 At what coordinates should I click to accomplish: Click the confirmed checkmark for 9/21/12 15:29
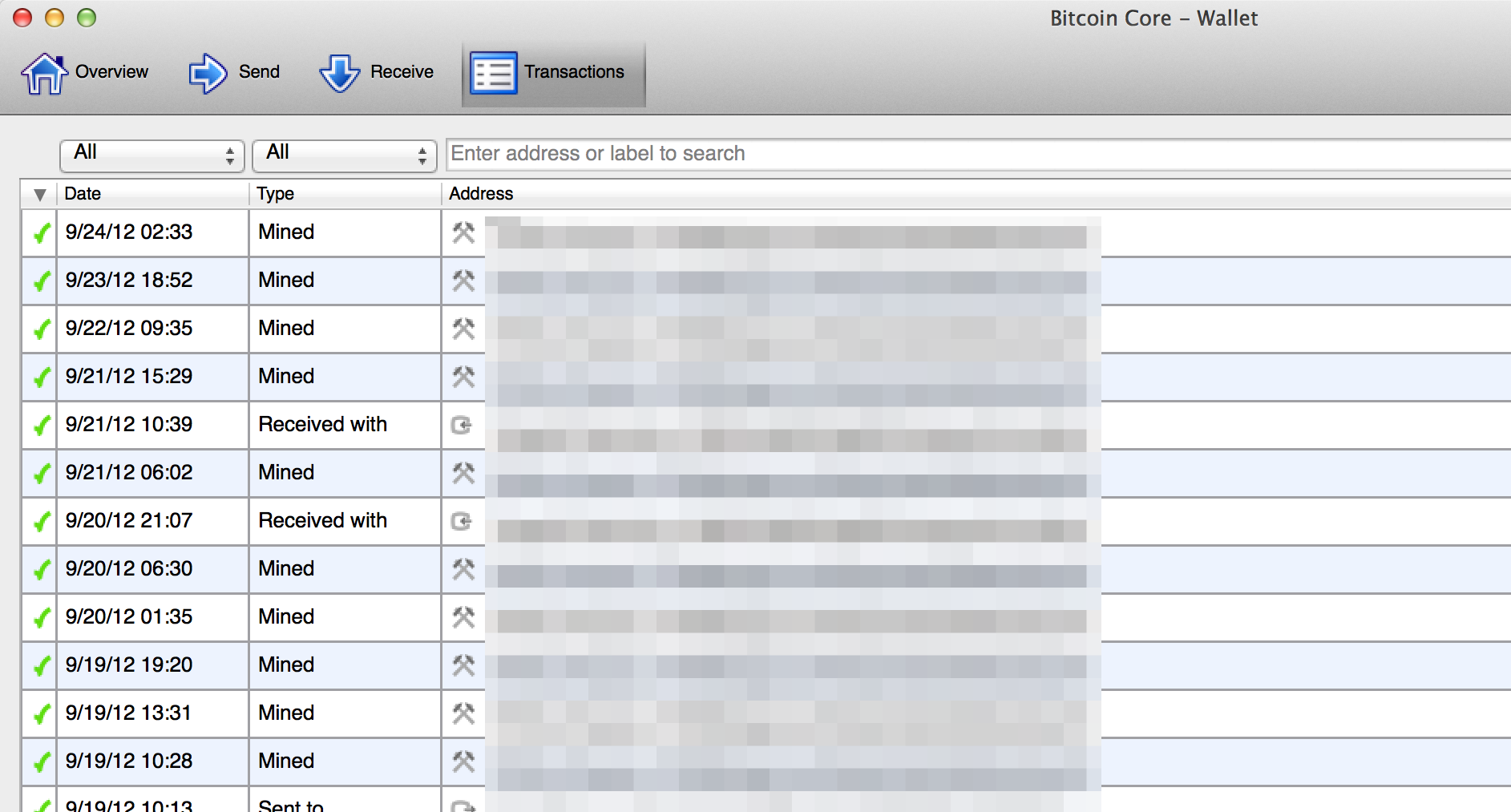[41, 377]
